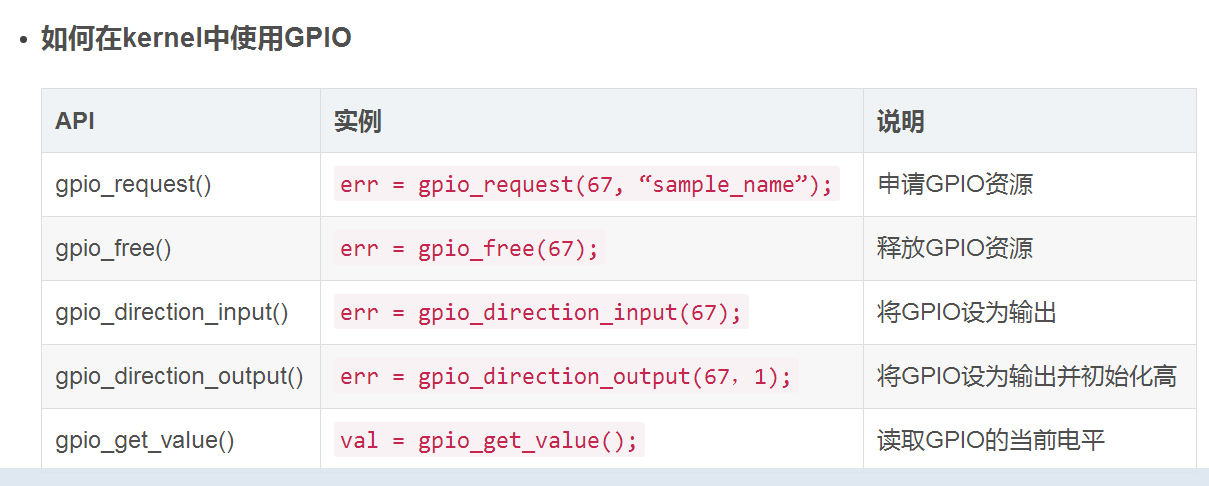
Task: Click the gpio_direction_output() API name cell
Action: 179,377
